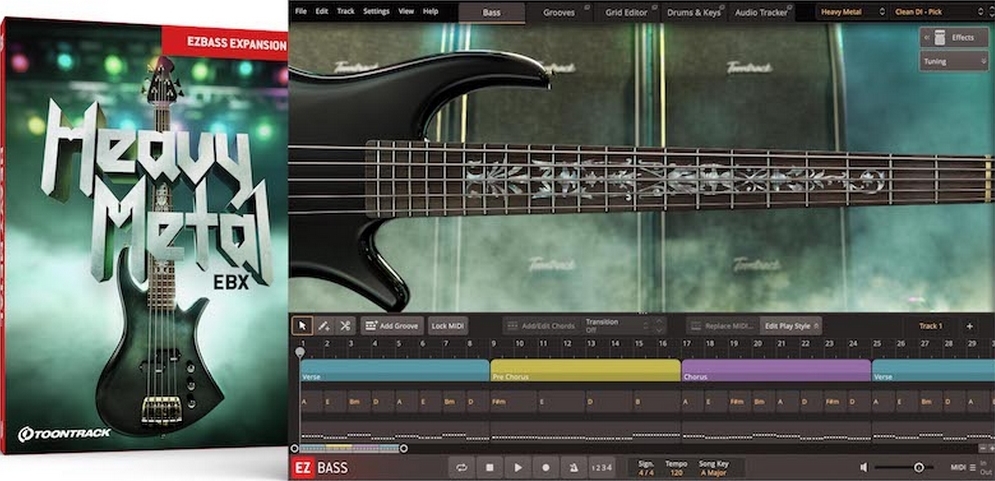Screen dimensions: 995x481
Task: Open the Track menu
Action: tap(346, 11)
